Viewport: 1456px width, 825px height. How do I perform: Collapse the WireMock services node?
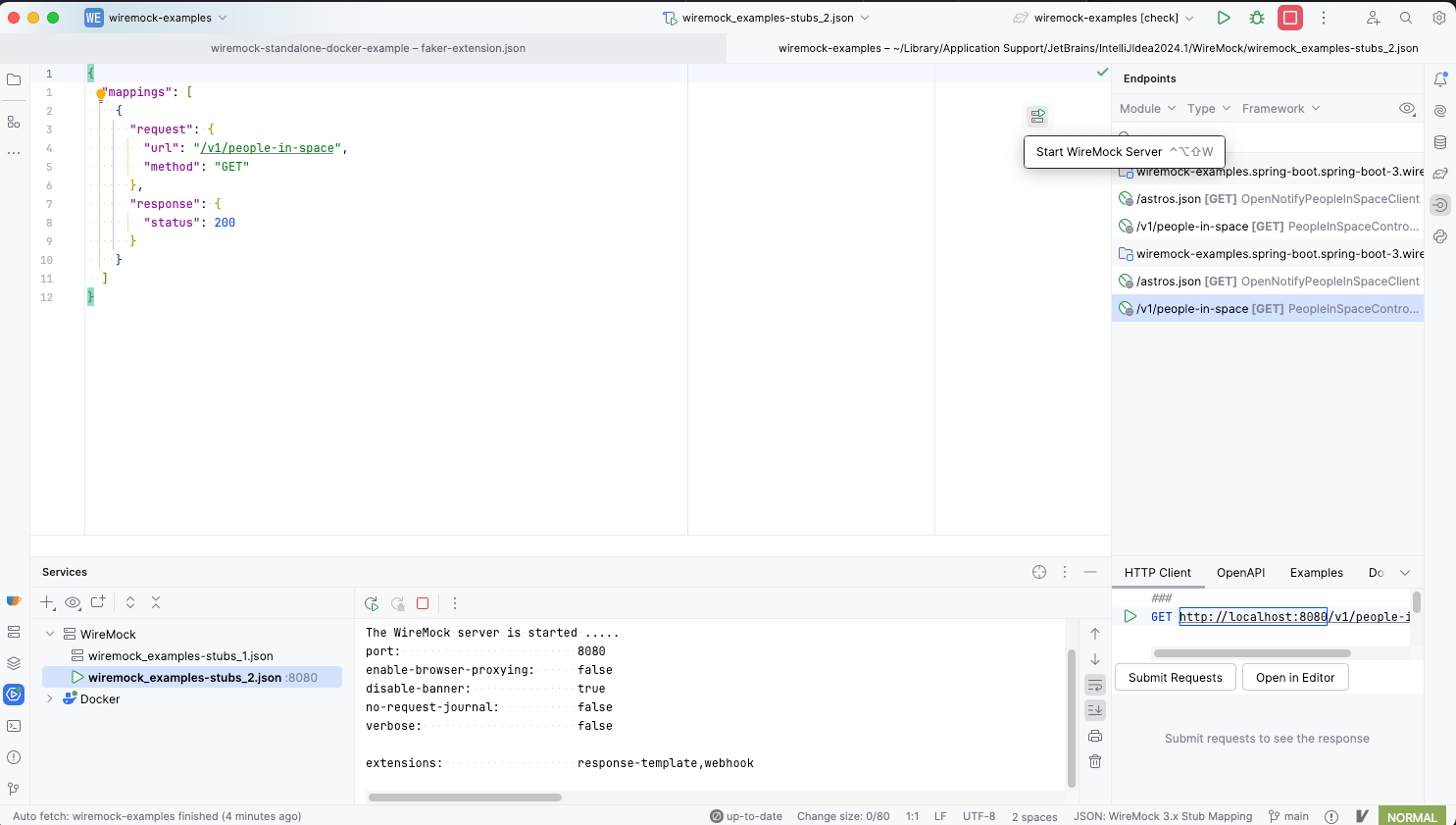(x=50, y=634)
